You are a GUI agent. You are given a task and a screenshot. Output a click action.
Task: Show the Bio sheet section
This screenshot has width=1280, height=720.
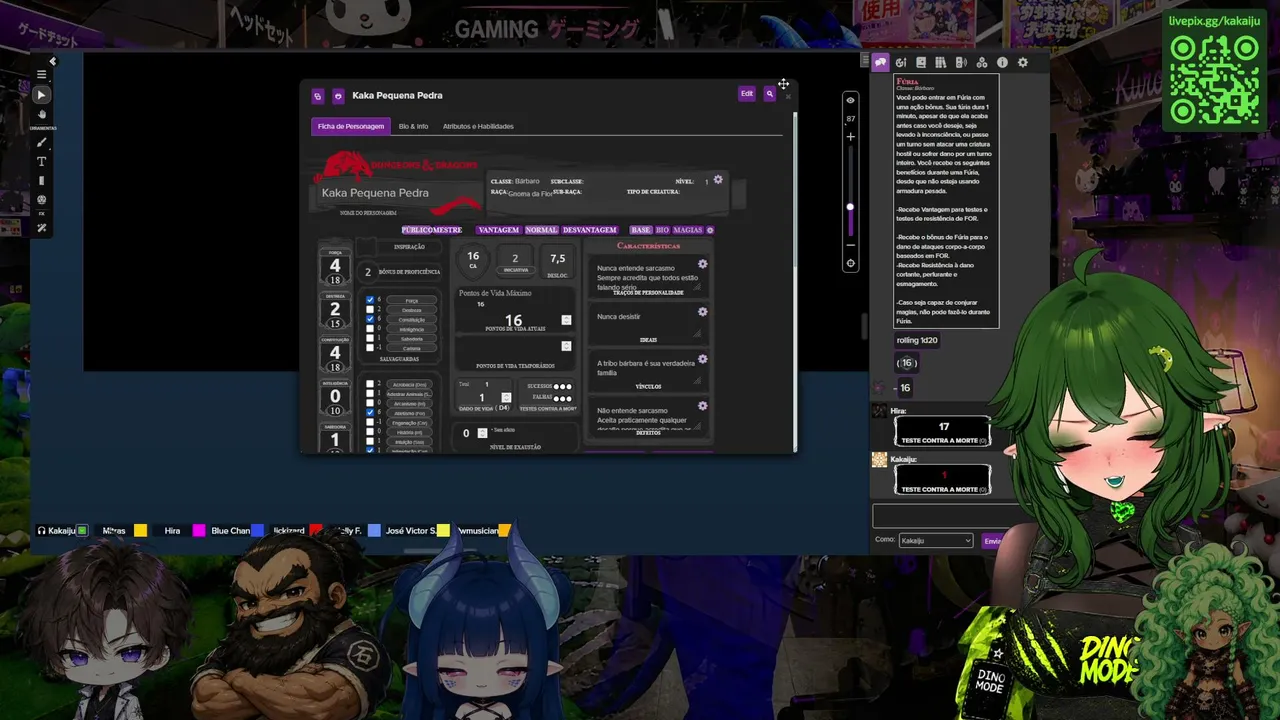[x=662, y=230]
